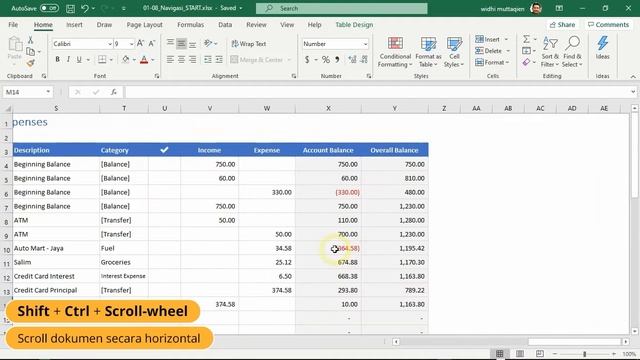Click the Decrease Indent icon

click(208, 60)
